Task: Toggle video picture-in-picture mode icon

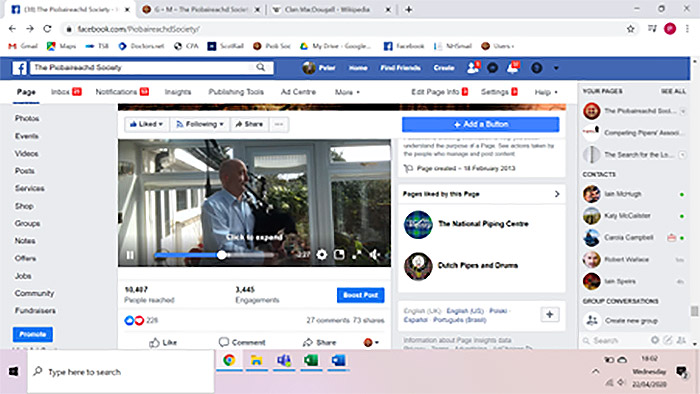Action: coord(339,254)
